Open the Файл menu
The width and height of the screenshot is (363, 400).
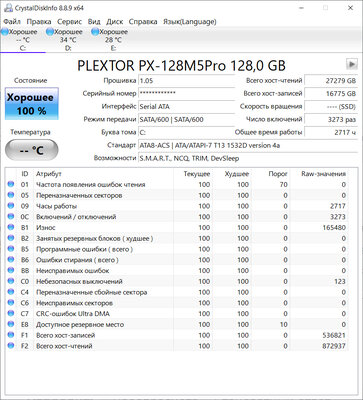12,22
